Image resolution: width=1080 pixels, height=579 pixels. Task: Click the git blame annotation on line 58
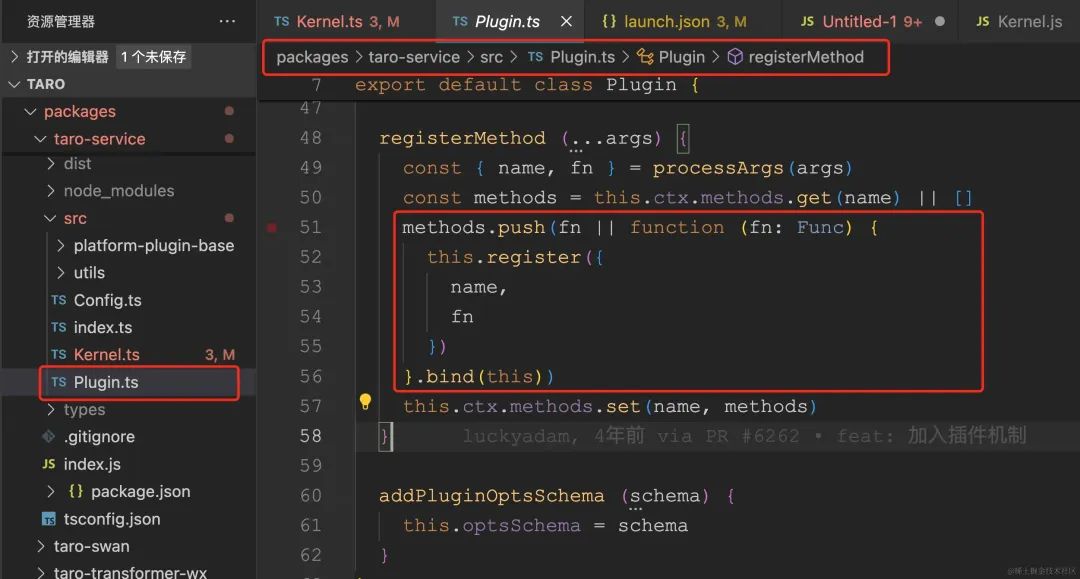[x=744, y=436]
